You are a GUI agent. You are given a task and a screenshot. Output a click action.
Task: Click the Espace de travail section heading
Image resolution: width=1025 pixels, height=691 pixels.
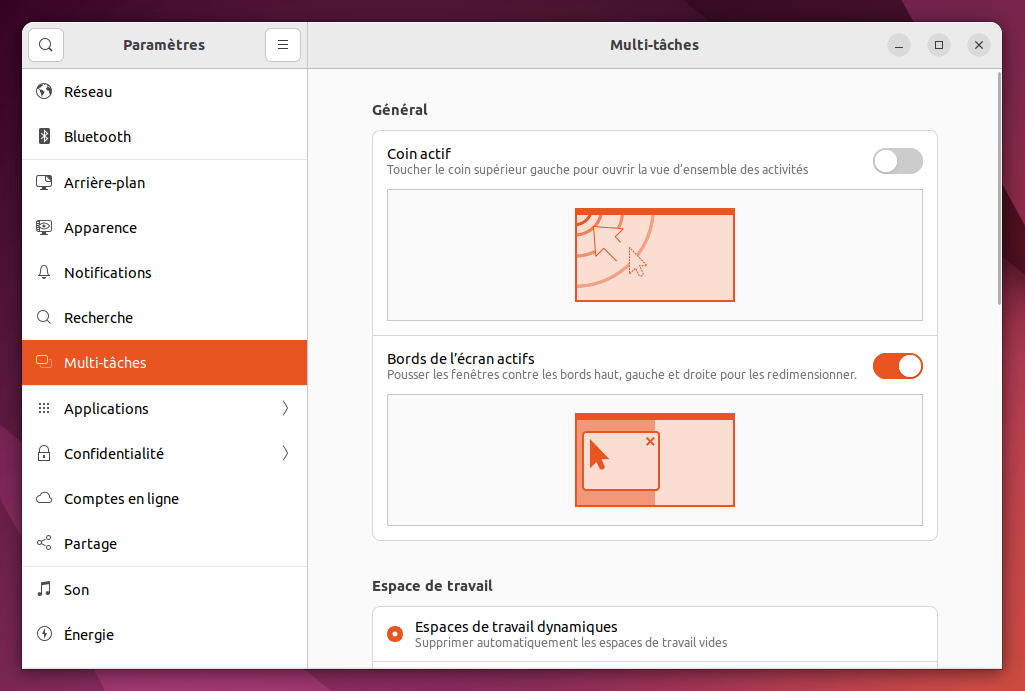tap(432, 586)
